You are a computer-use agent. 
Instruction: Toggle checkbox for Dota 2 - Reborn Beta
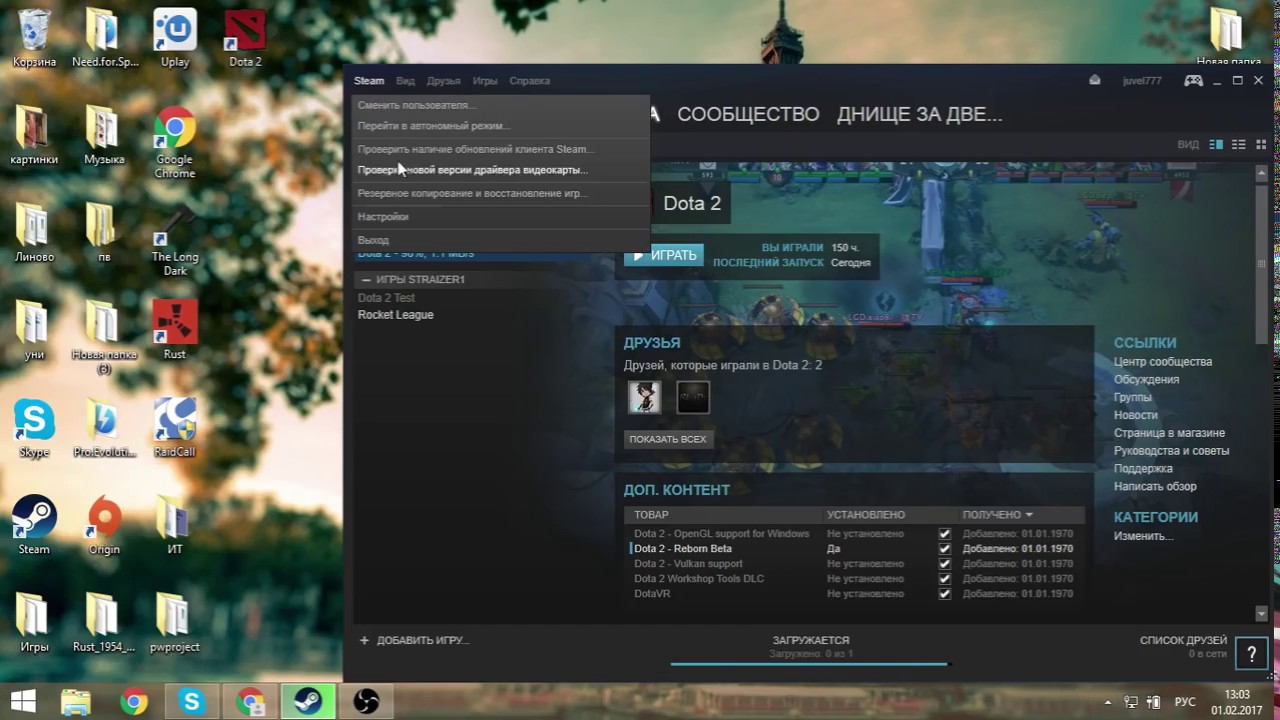pos(945,549)
